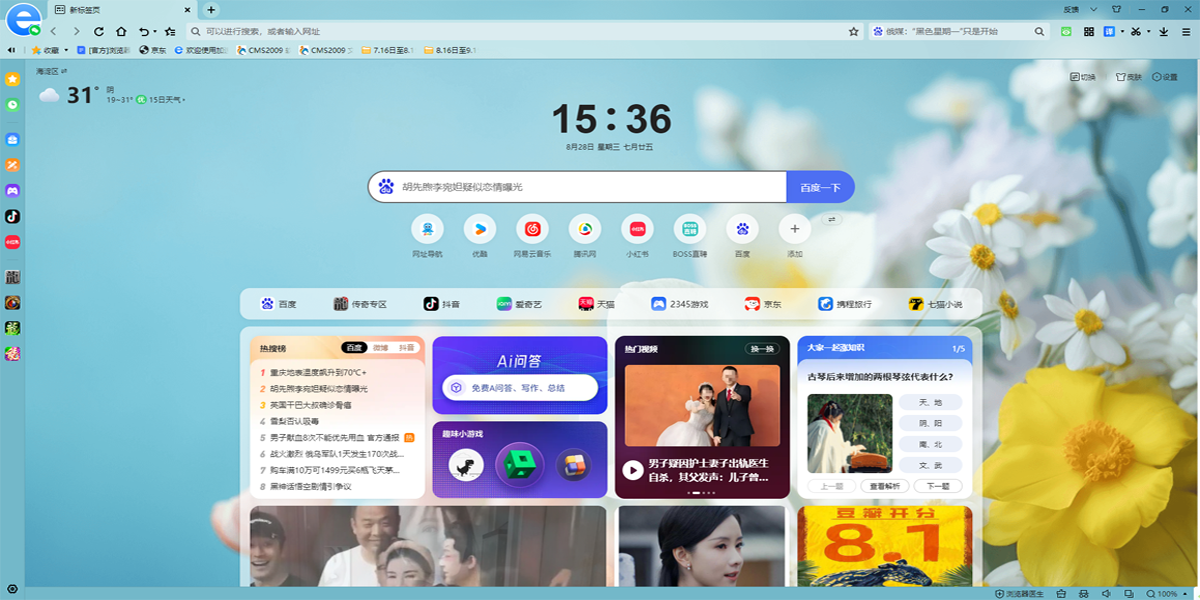The height and width of the screenshot is (600, 1200).
Task: Switch hot list to 微博 tab
Action: click(x=380, y=348)
